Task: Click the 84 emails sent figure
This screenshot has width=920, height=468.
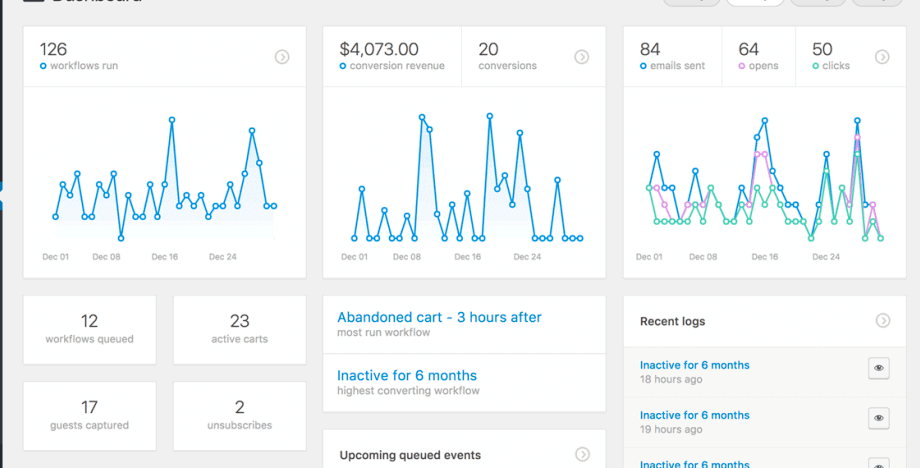Action: [650, 49]
